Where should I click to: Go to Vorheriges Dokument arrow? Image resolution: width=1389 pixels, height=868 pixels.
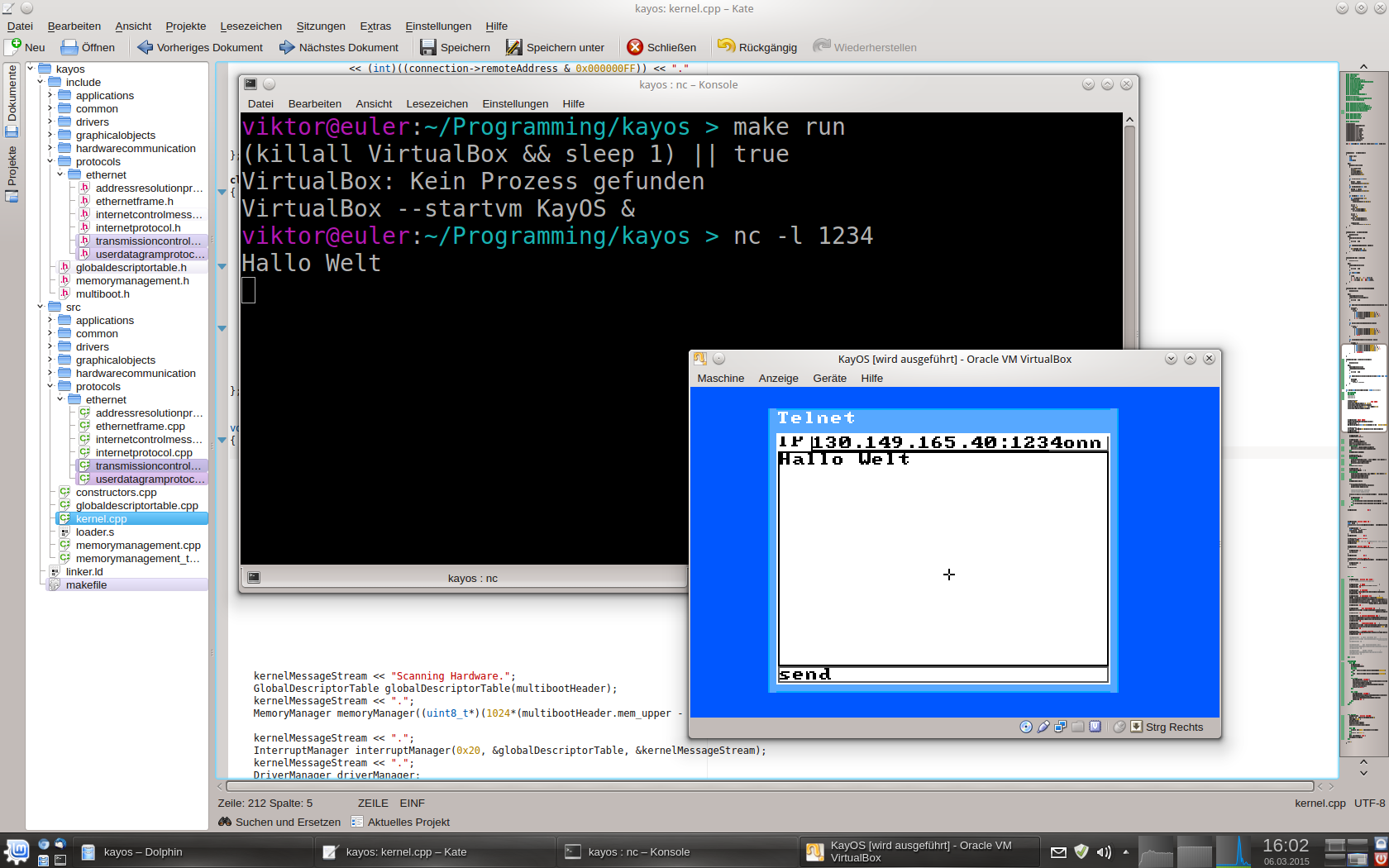146,47
